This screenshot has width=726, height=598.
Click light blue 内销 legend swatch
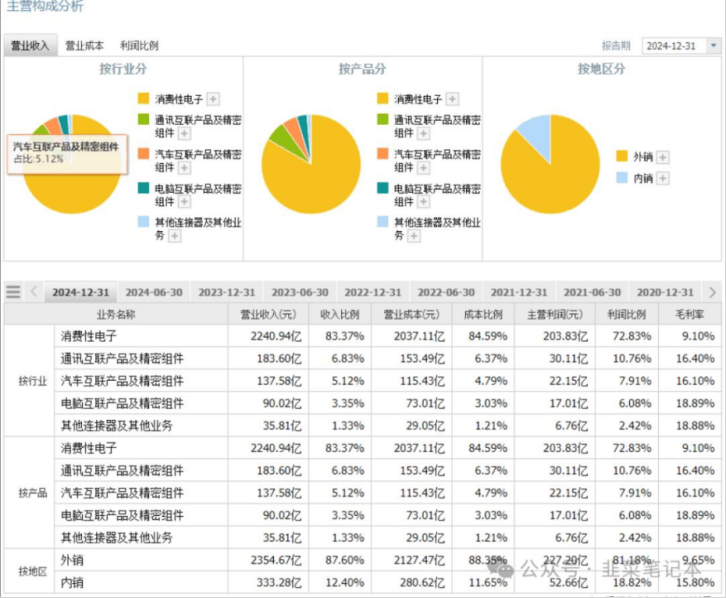(x=622, y=177)
